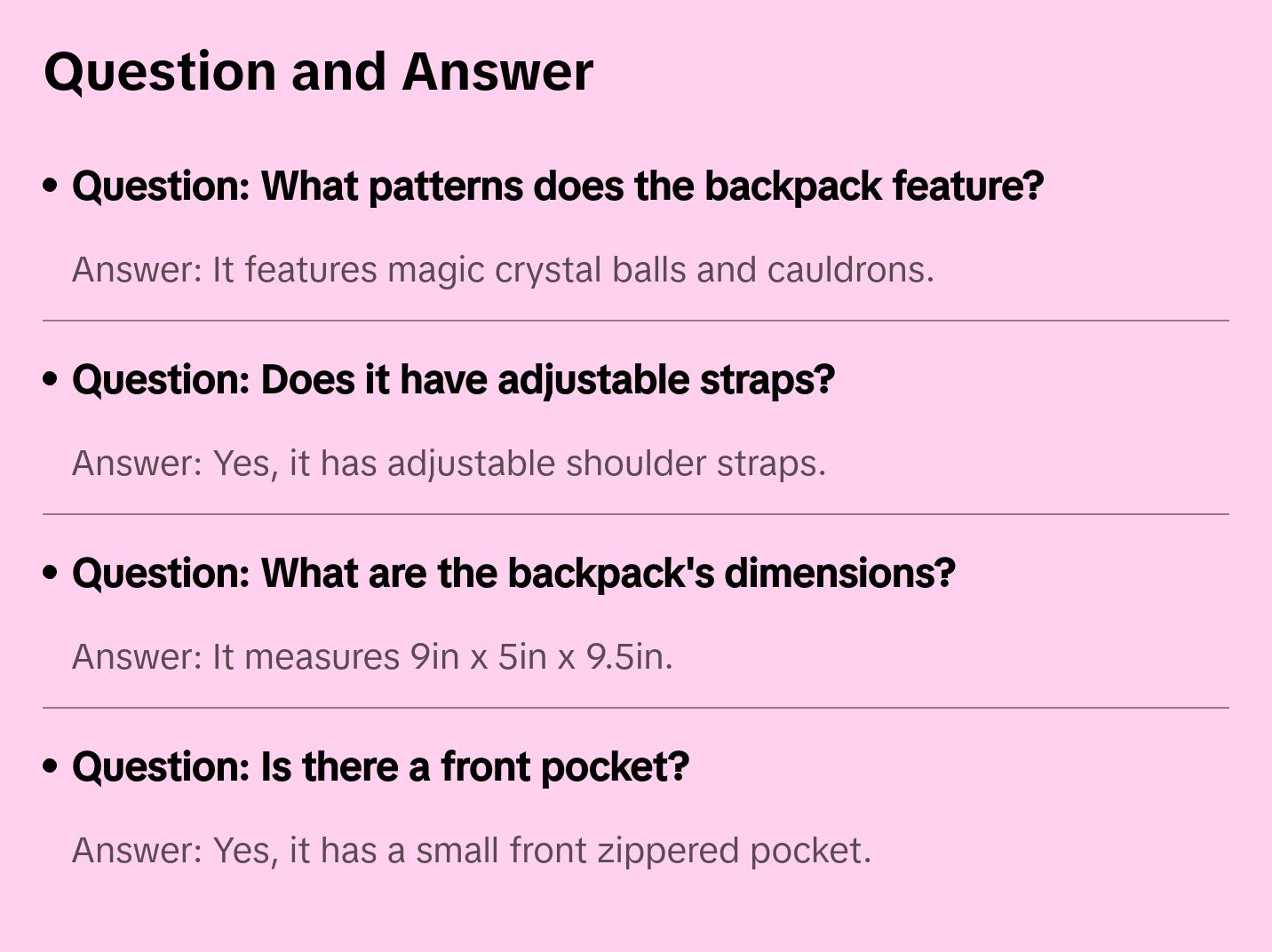
Task: Expand the backpack's dimensions question
Action: [x=513, y=574]
